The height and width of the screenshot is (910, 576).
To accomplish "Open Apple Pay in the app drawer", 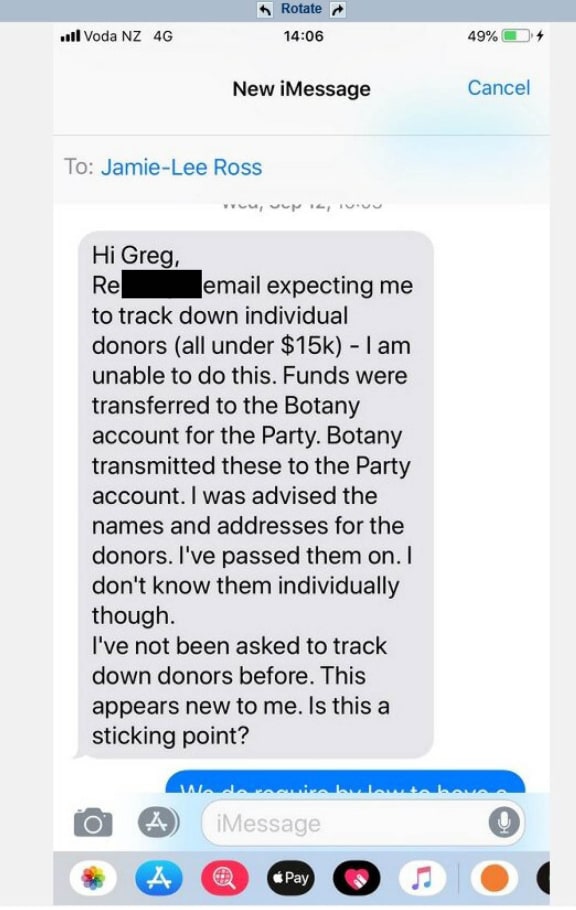I will (291, 878).
